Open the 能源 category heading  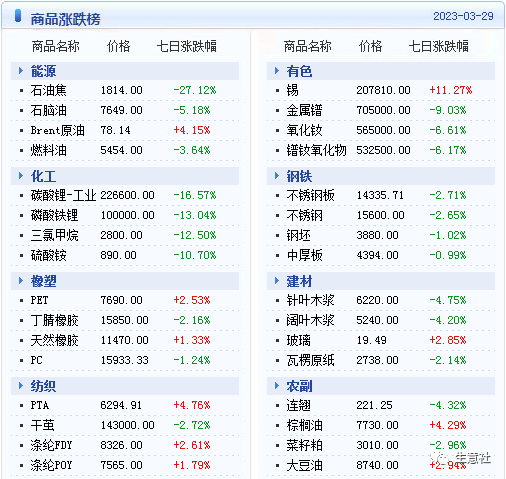43,71
